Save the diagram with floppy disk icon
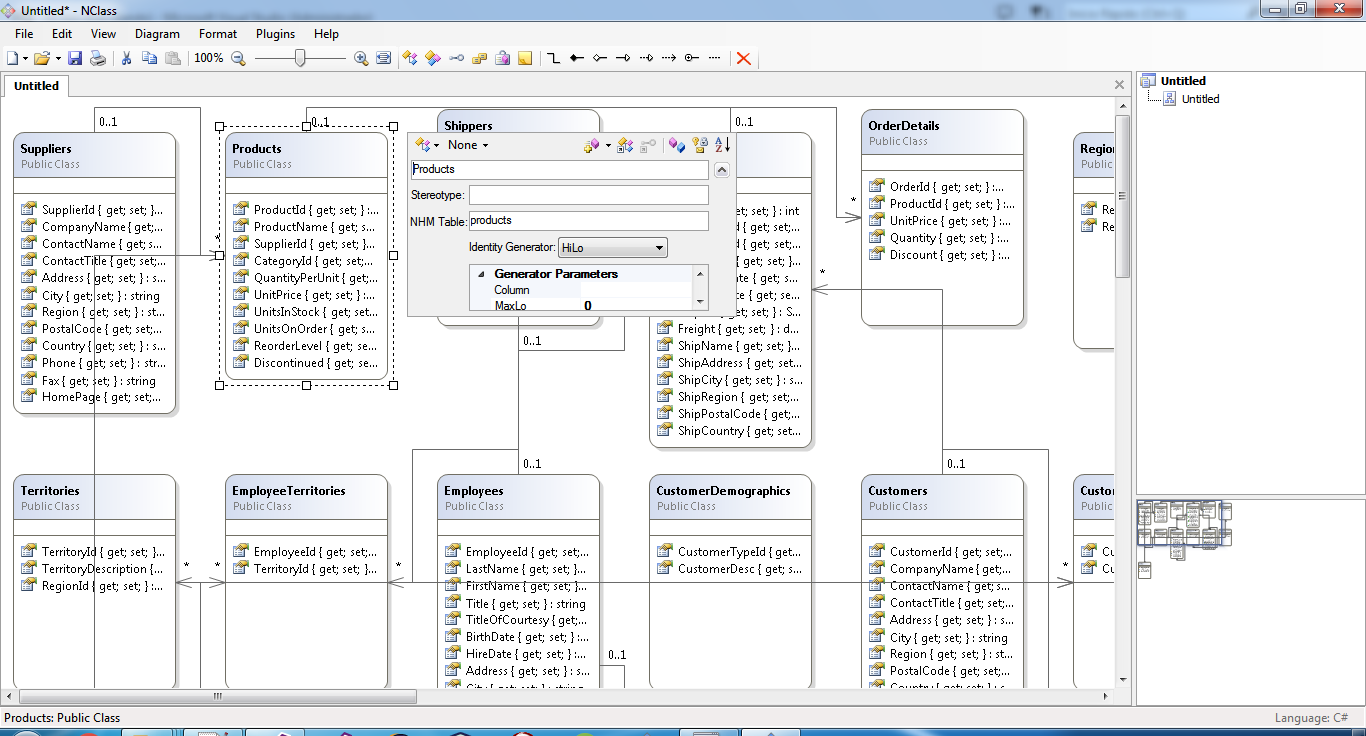Viewport: 1366px width, 736px height. point(75,58)
